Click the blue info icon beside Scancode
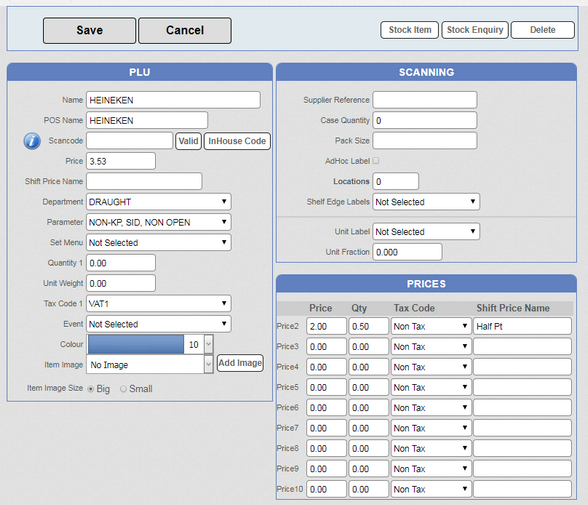 coord(32,141)
